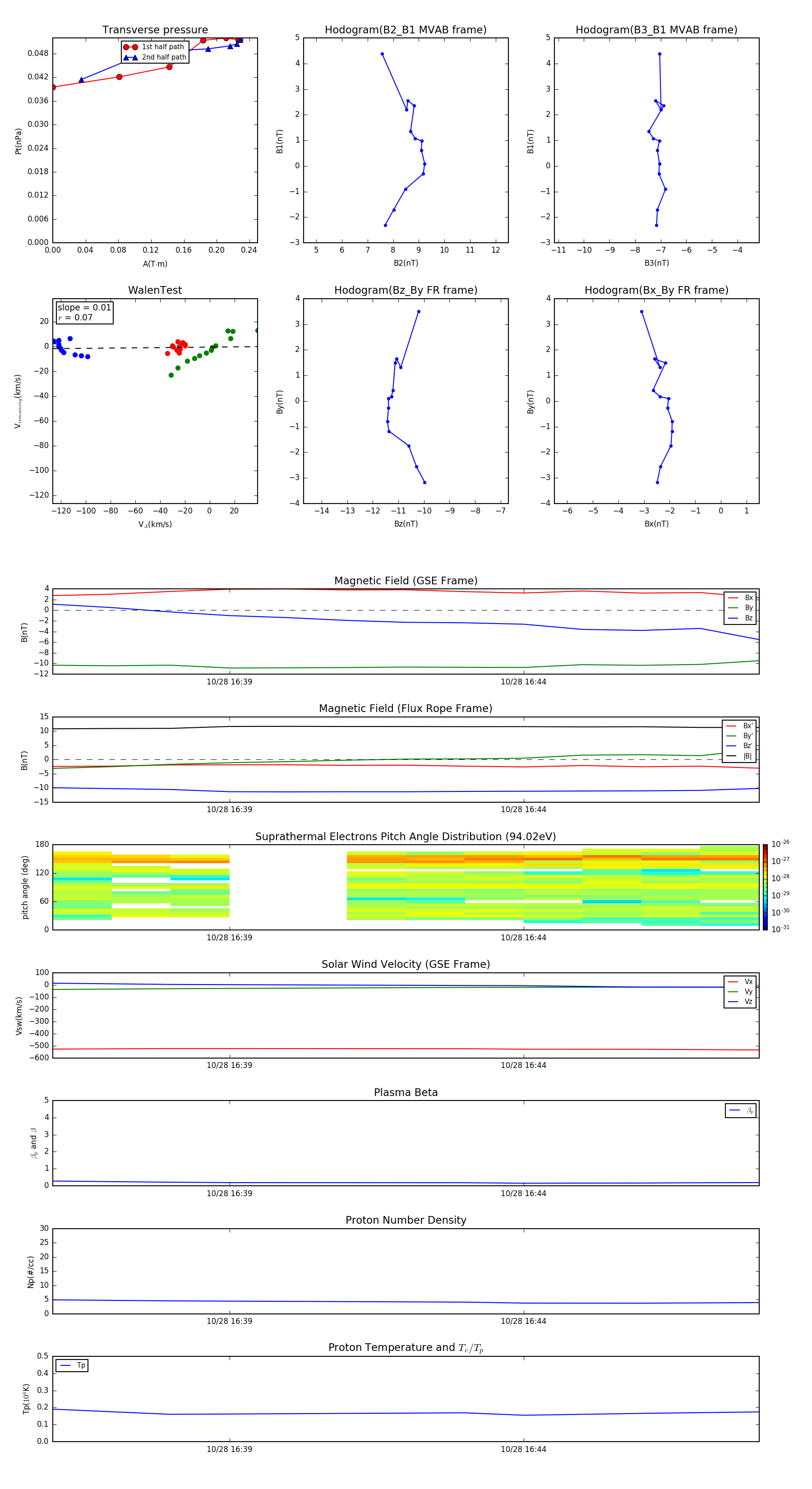Viewport: 812px width, 1489px height.
Task: Click the 'r = 0.07' annotation
Action: [x=75, y=317]
